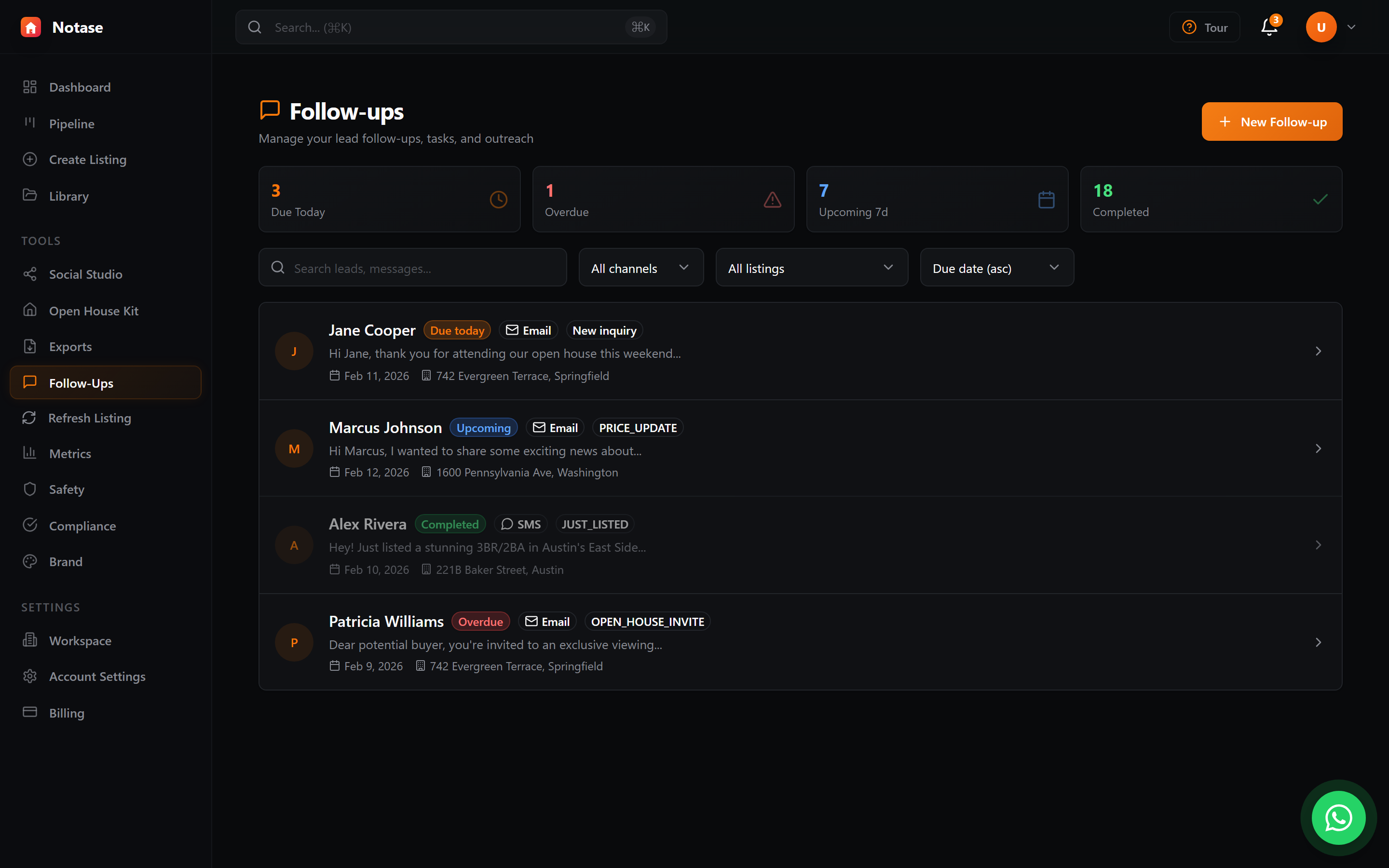
Task: Open the Open House Kit tool
Action: point(94,311)
